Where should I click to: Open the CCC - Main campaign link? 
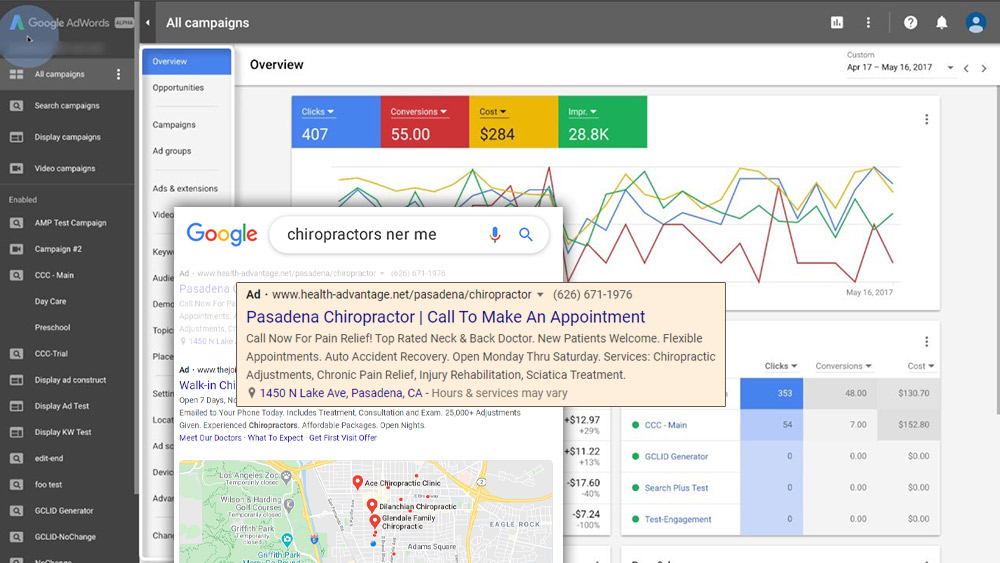tap(665, 425)
